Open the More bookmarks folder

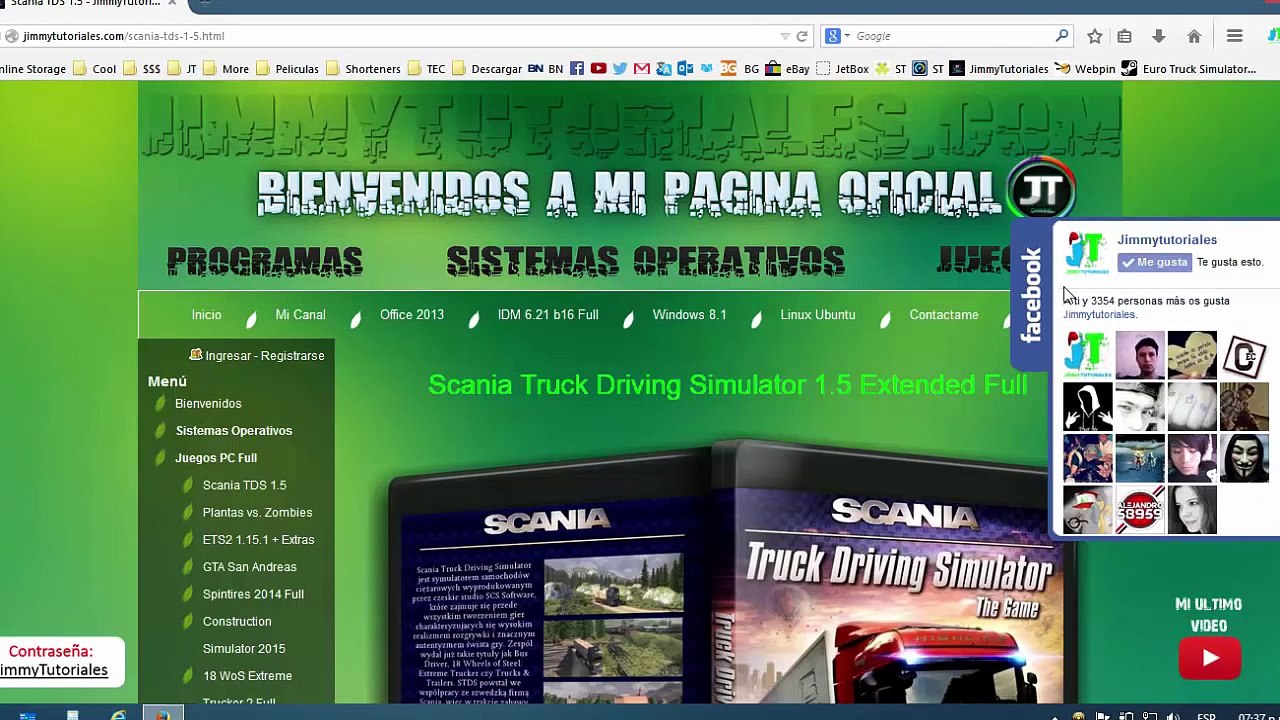227,68
